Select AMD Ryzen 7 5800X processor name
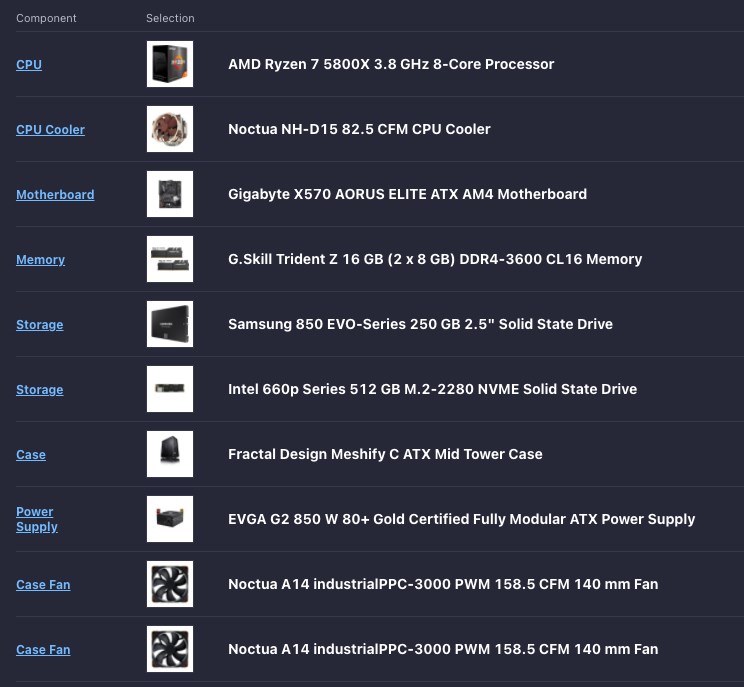The image size is (744, 687). 391,64
